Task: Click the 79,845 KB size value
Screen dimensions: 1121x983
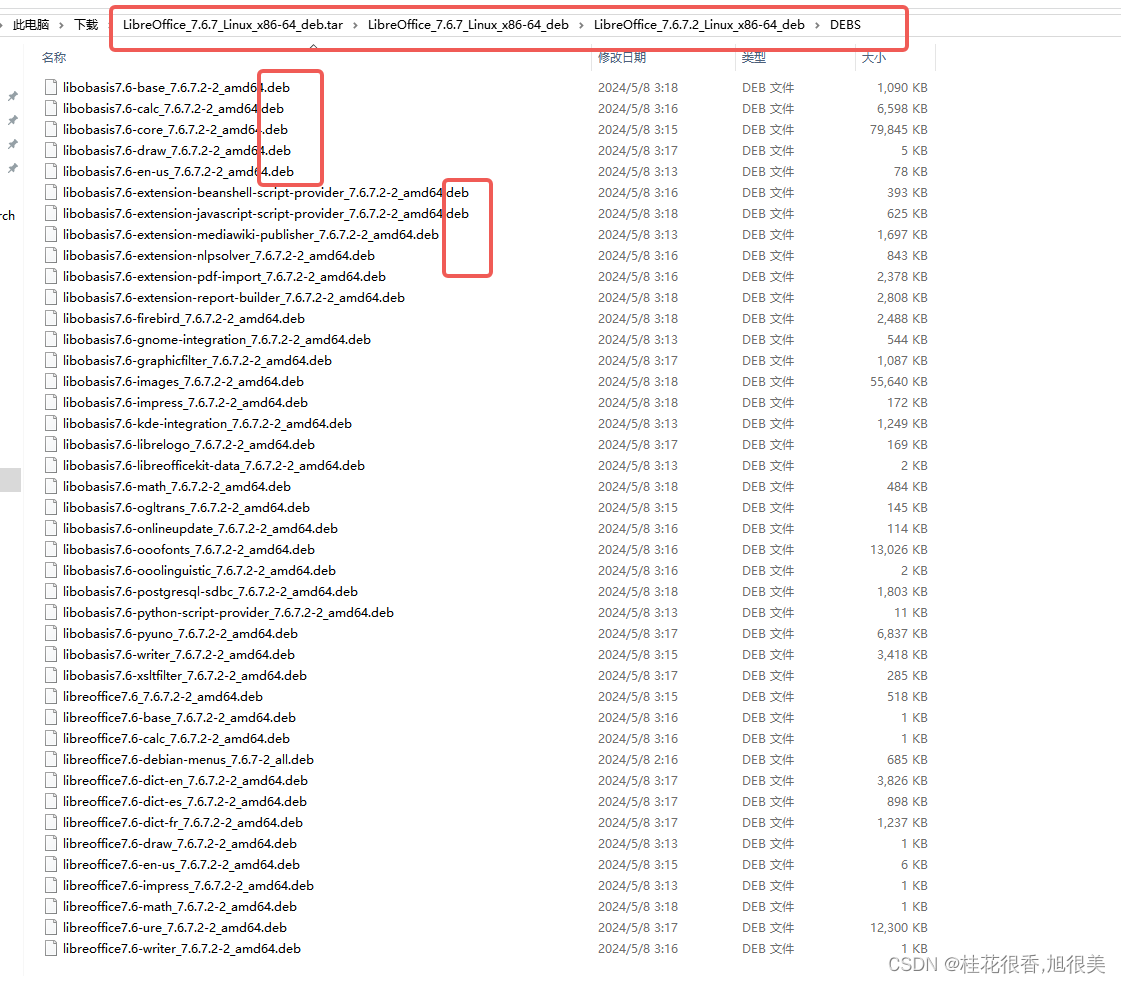Action: click(899, 129)
